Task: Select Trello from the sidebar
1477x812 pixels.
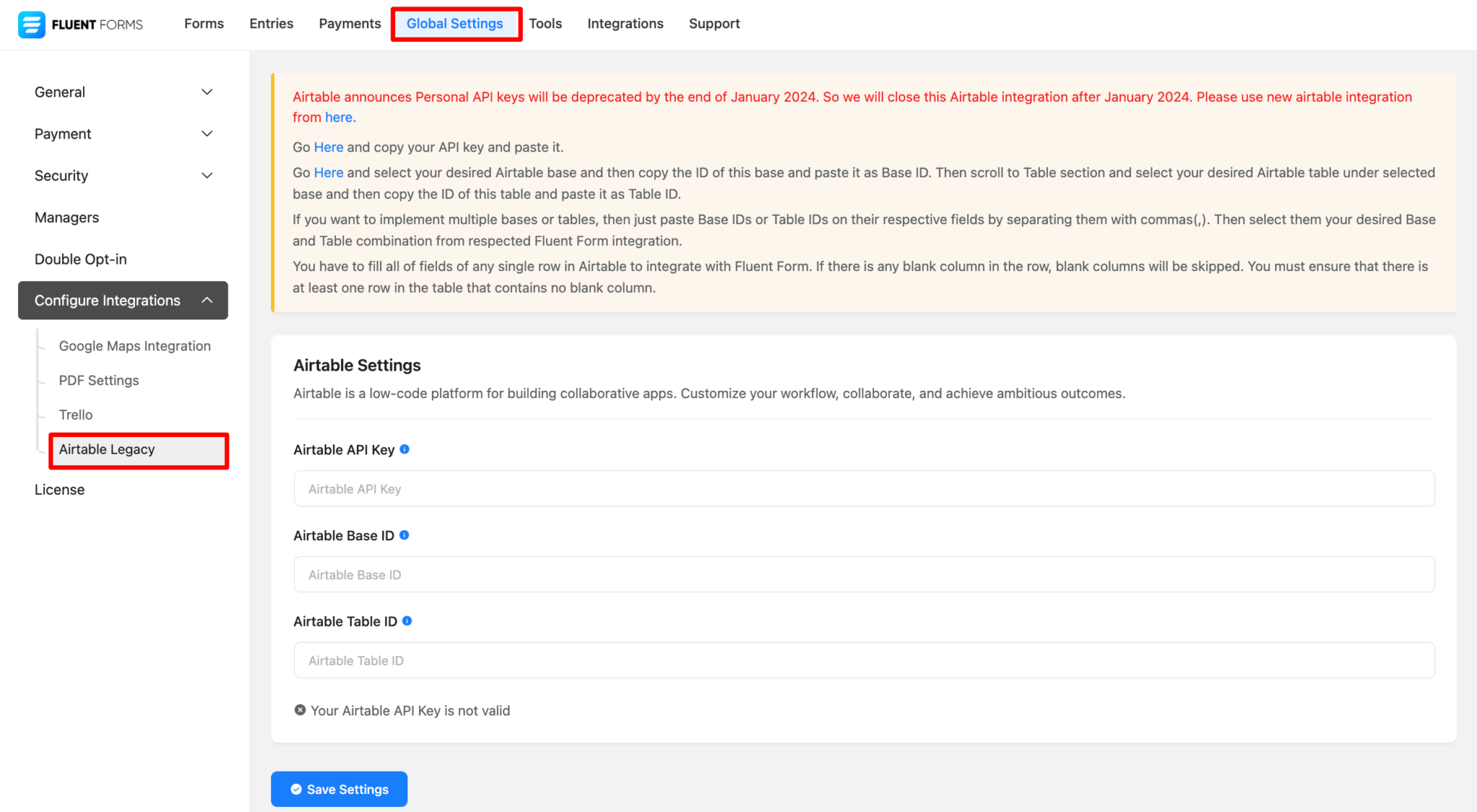Action: pos(75,414)
